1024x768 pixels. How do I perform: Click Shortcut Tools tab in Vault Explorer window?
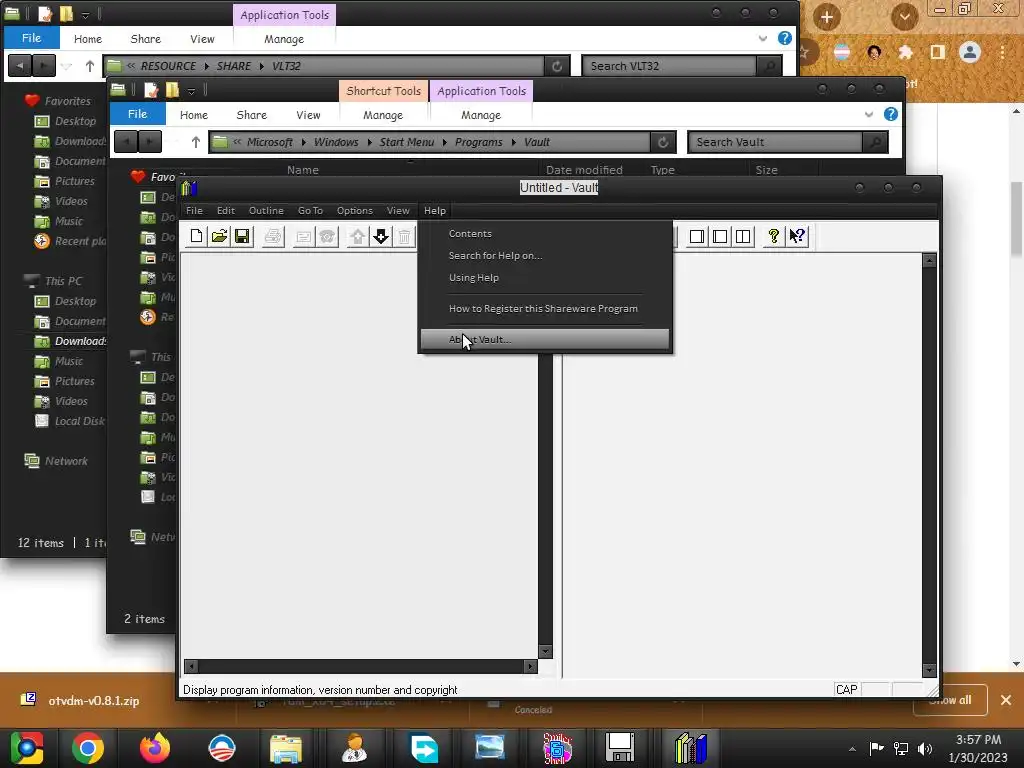pos(383,91)
